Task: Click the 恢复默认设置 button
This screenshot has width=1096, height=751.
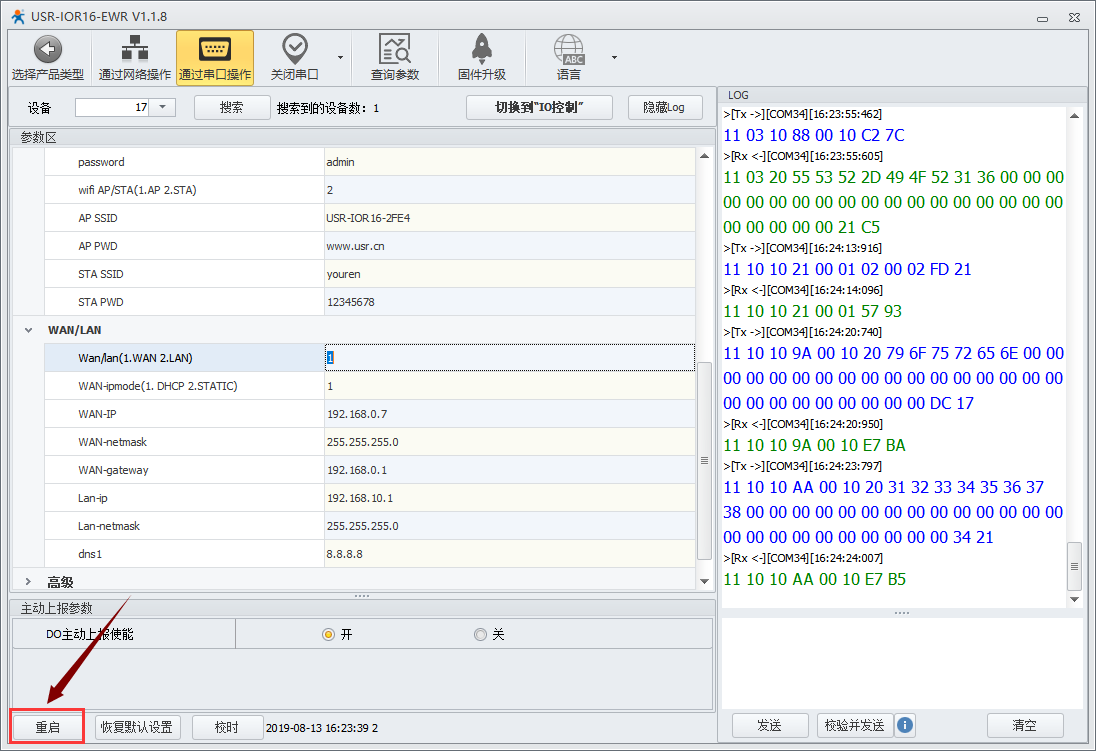Action: [137, 727]
